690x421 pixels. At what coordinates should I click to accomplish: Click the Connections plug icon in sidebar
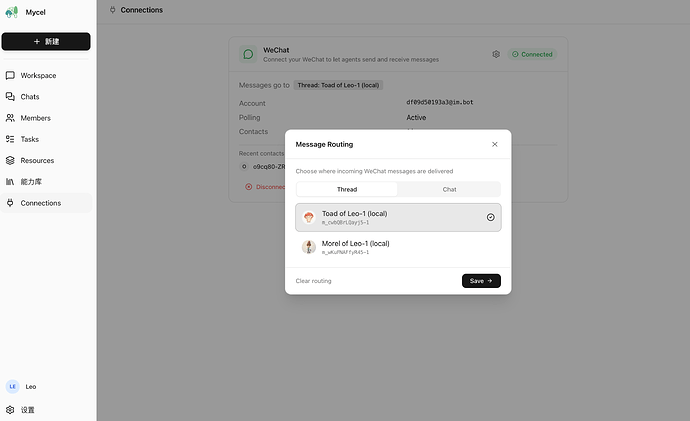point(10,203)
